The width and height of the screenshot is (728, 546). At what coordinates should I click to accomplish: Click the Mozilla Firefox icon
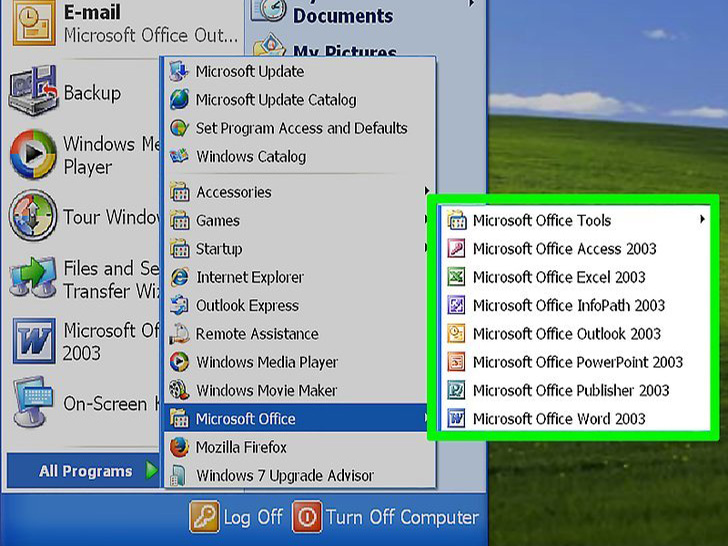pyautogui.click(x=179, y=448)
